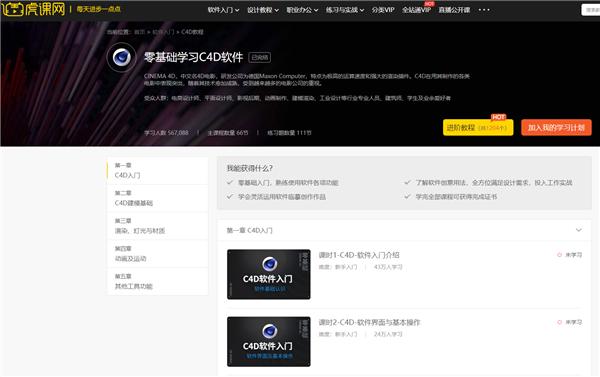
Task: Open the 练习与实战 dropdown menu
Action: (344, 10)
